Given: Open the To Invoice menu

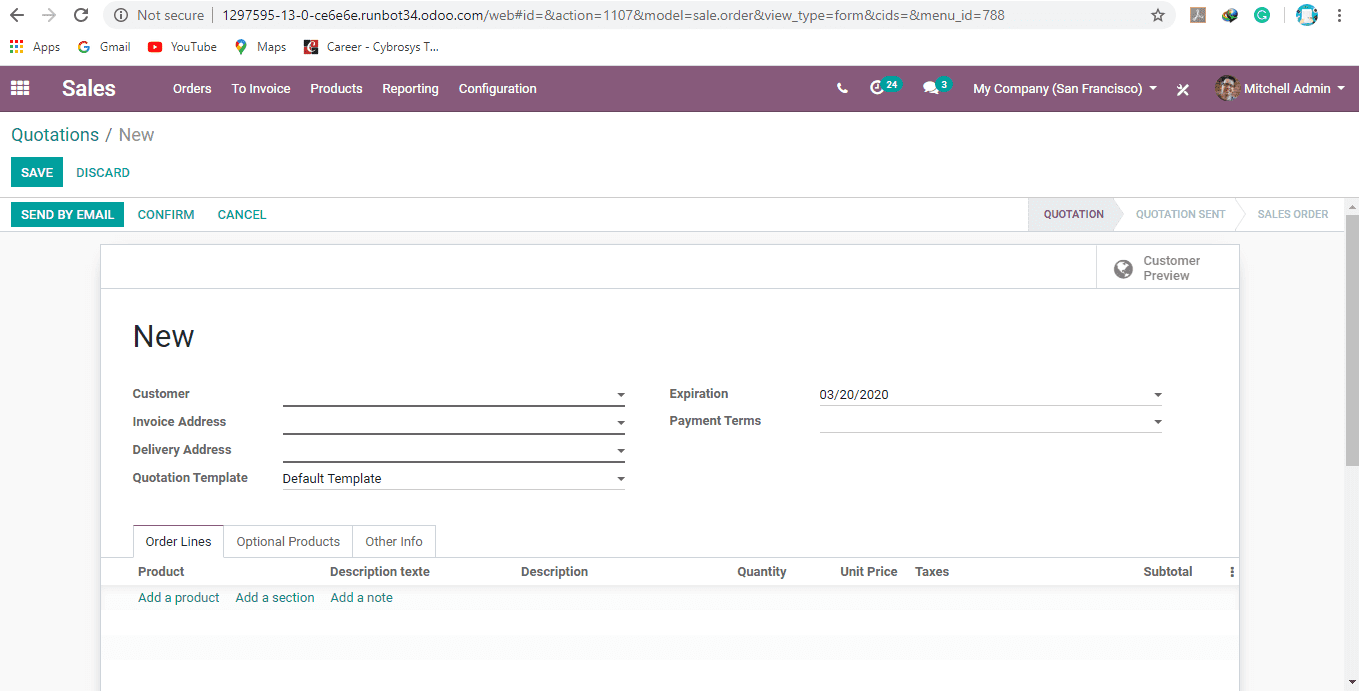Looking at the screenshot, I should click(261, 89).
